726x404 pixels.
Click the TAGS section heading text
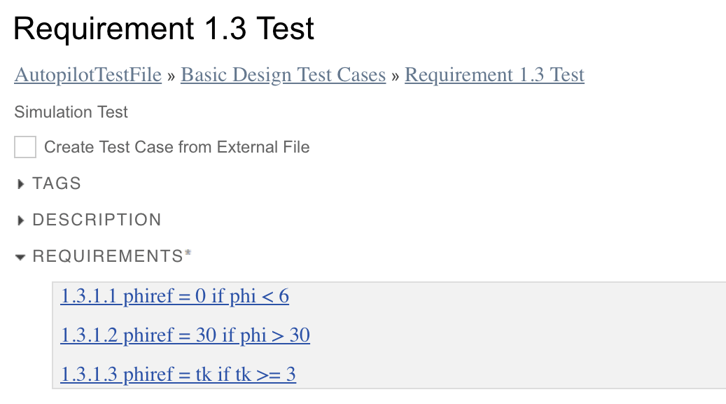[56, 184]
